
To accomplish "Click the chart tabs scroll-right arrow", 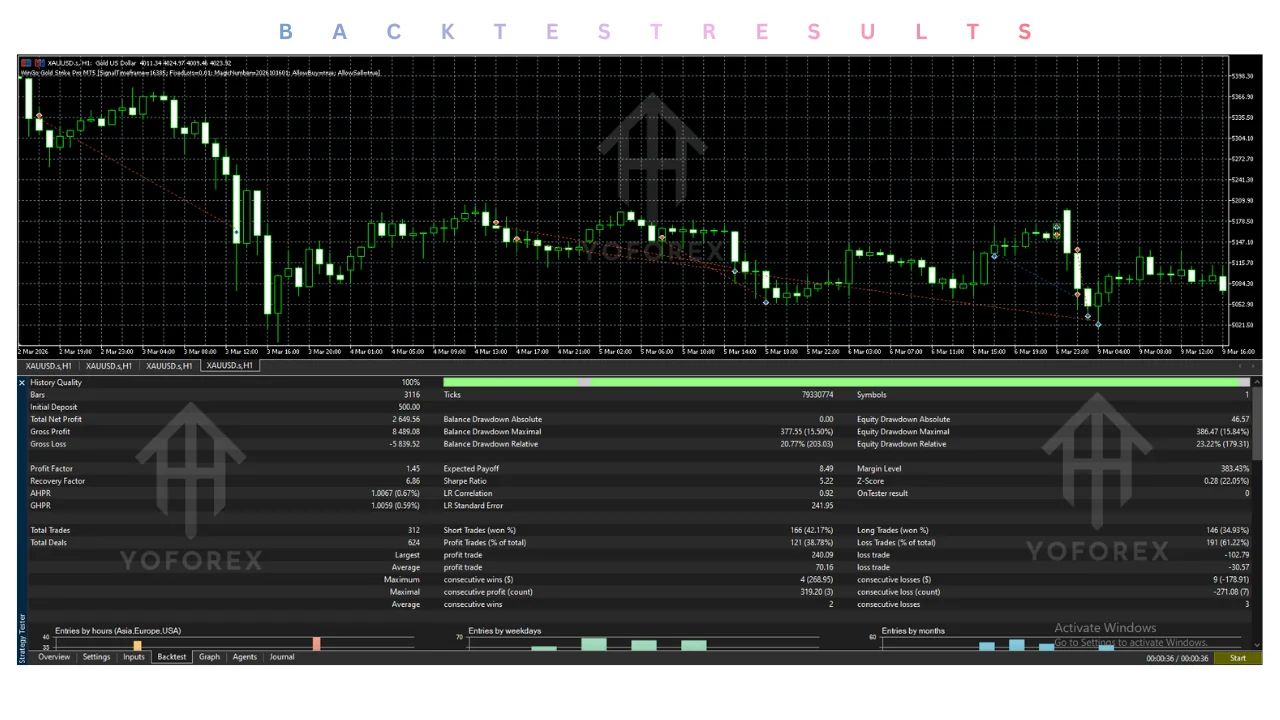I will click(1254, 366).
